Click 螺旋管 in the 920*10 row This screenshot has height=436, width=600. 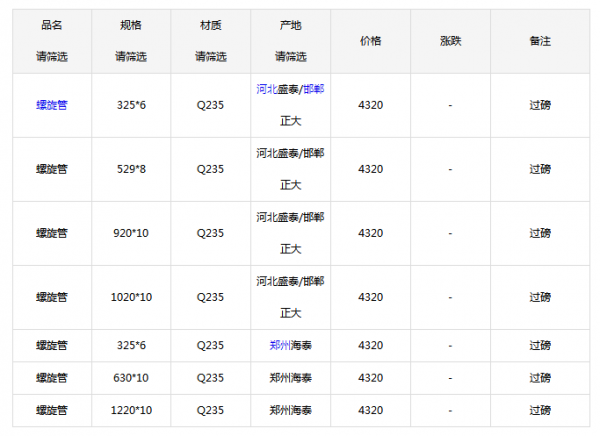(52, 233)
